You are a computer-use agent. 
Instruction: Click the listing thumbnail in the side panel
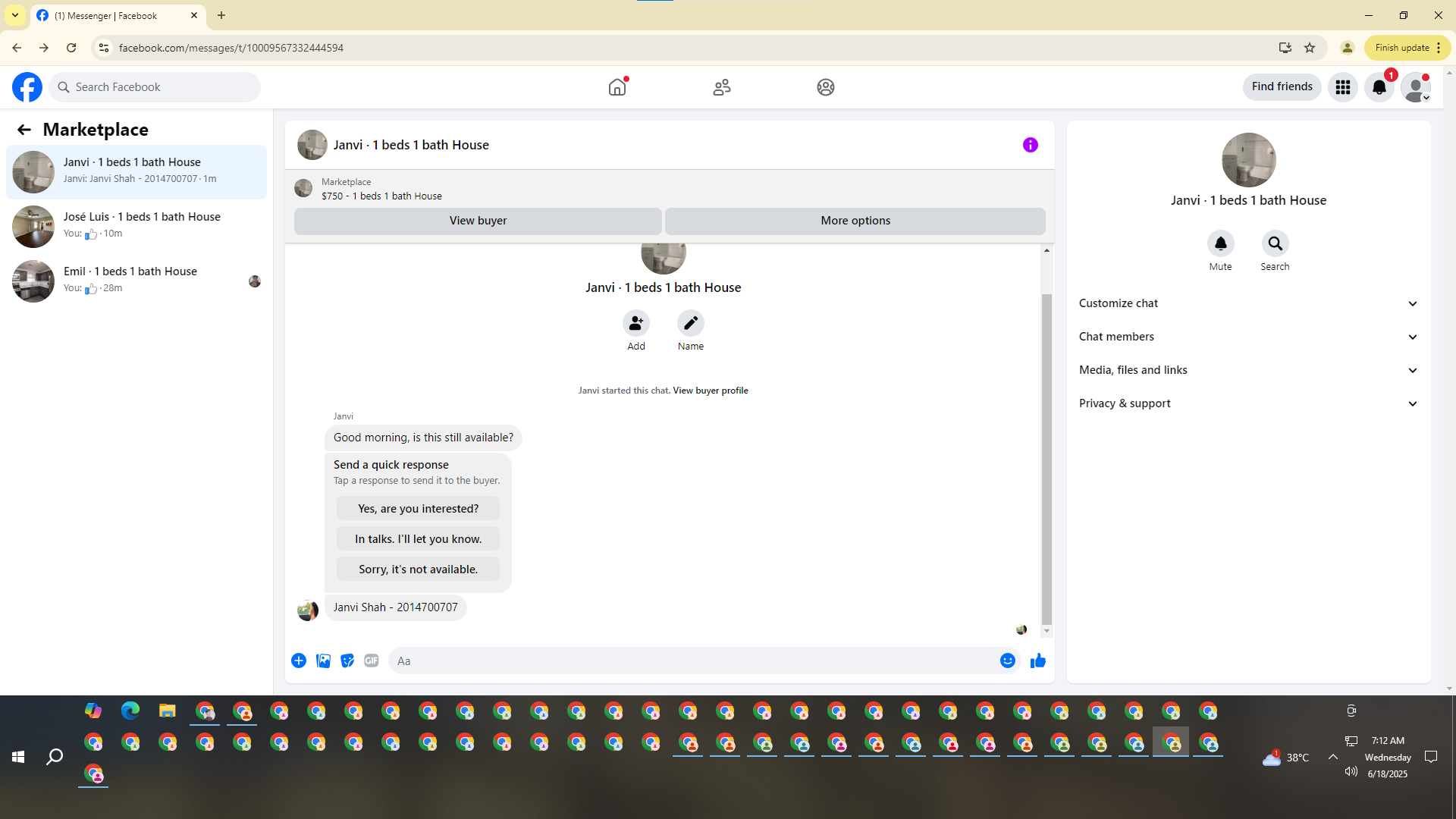1249,160
